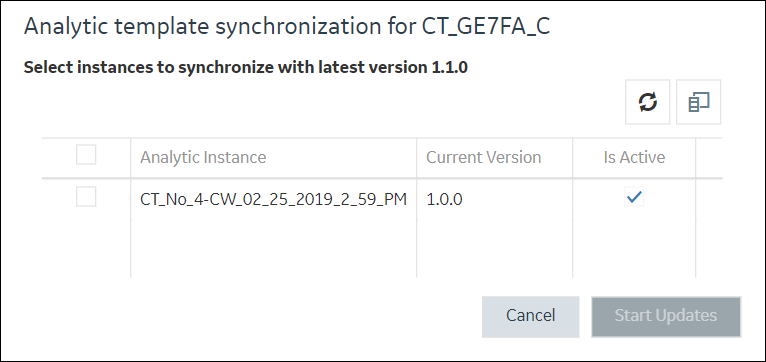This screenshot has width=766, height=362.
Task: Click the blank header cell after Is Active
Action: click(x=709, y=158)
